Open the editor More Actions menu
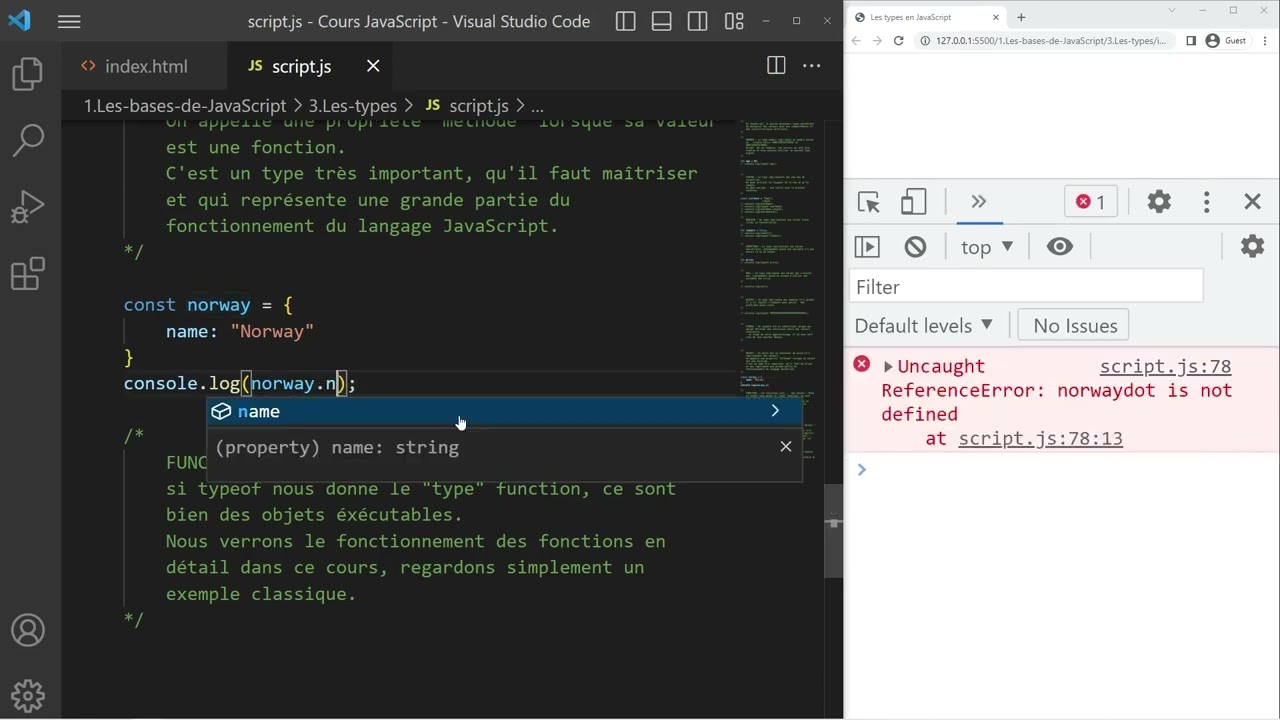Screen dimensions: 1280x720 (x=812, y=66)
